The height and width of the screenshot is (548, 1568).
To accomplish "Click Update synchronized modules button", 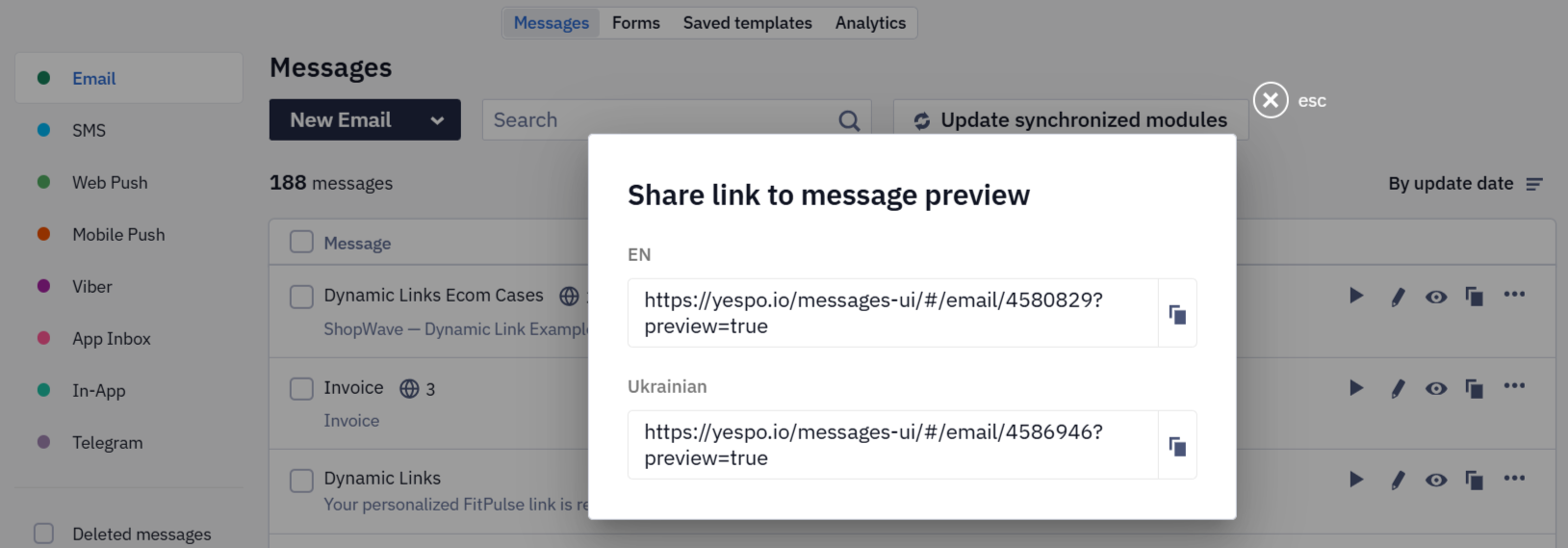I will pyautogui.click(x=1070, y=120).
